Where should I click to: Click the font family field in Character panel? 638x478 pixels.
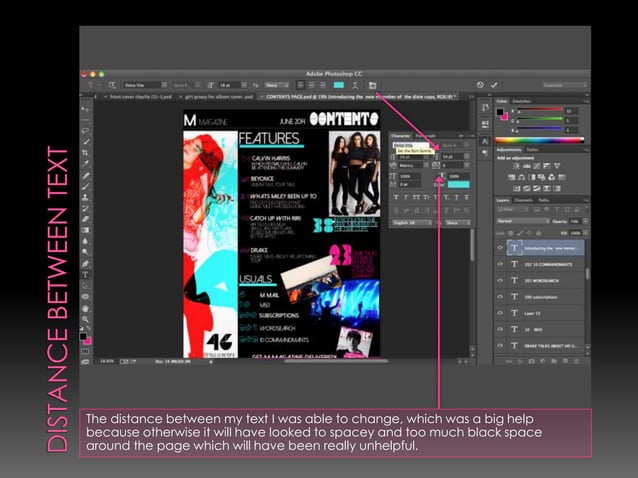[x=411, y=145]
